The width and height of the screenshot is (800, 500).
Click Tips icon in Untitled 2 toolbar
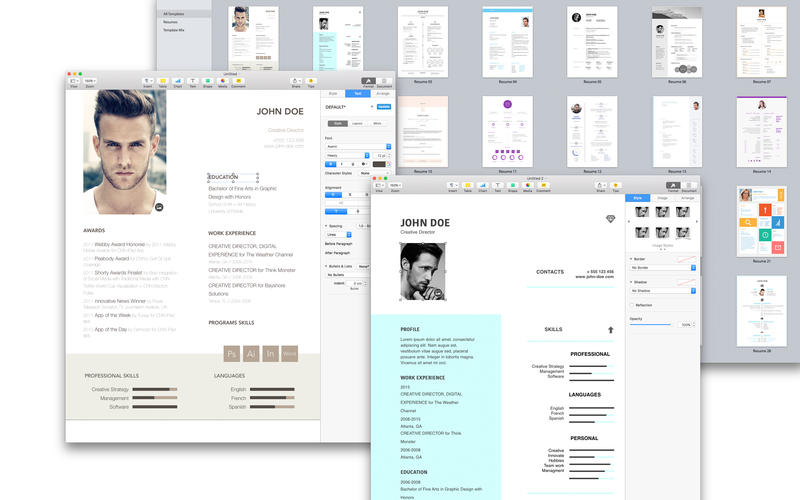point(616,185)
